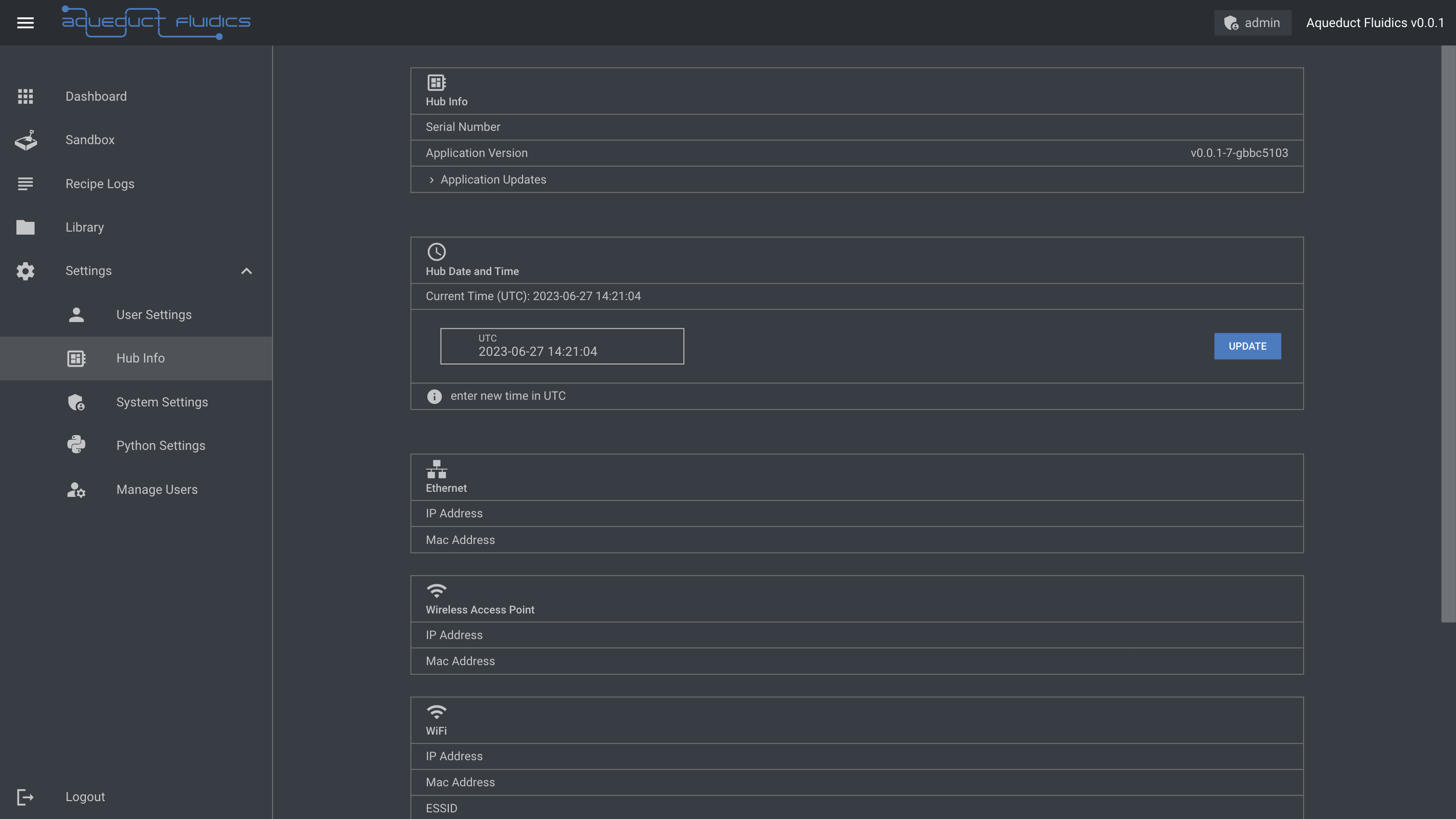Image resolution: width=1456 pixels, height=819 pixels.
Task: Click the Hub Info sidebar icon
Action: [x=76, y=358]
